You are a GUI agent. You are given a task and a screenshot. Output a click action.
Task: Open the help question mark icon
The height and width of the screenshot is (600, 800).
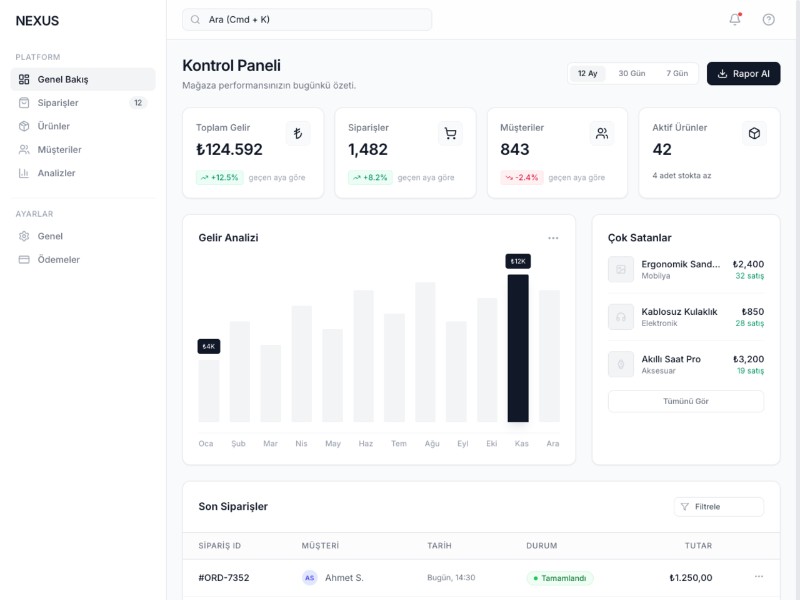pyautogui.click(x=768, y=19)
